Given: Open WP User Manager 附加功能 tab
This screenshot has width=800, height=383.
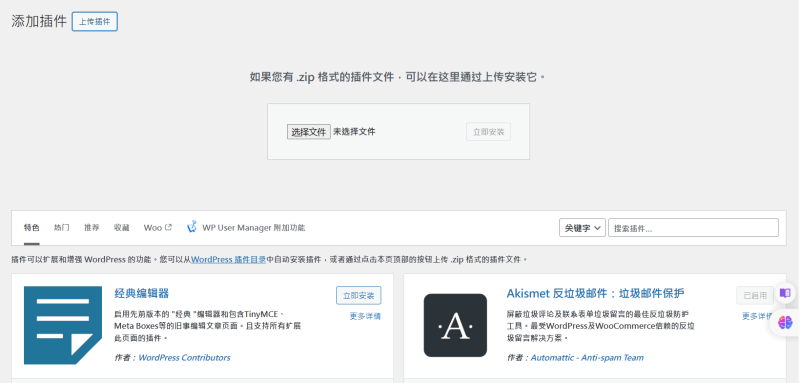Looking at the screenshot, I should click(x=246, y=228).
